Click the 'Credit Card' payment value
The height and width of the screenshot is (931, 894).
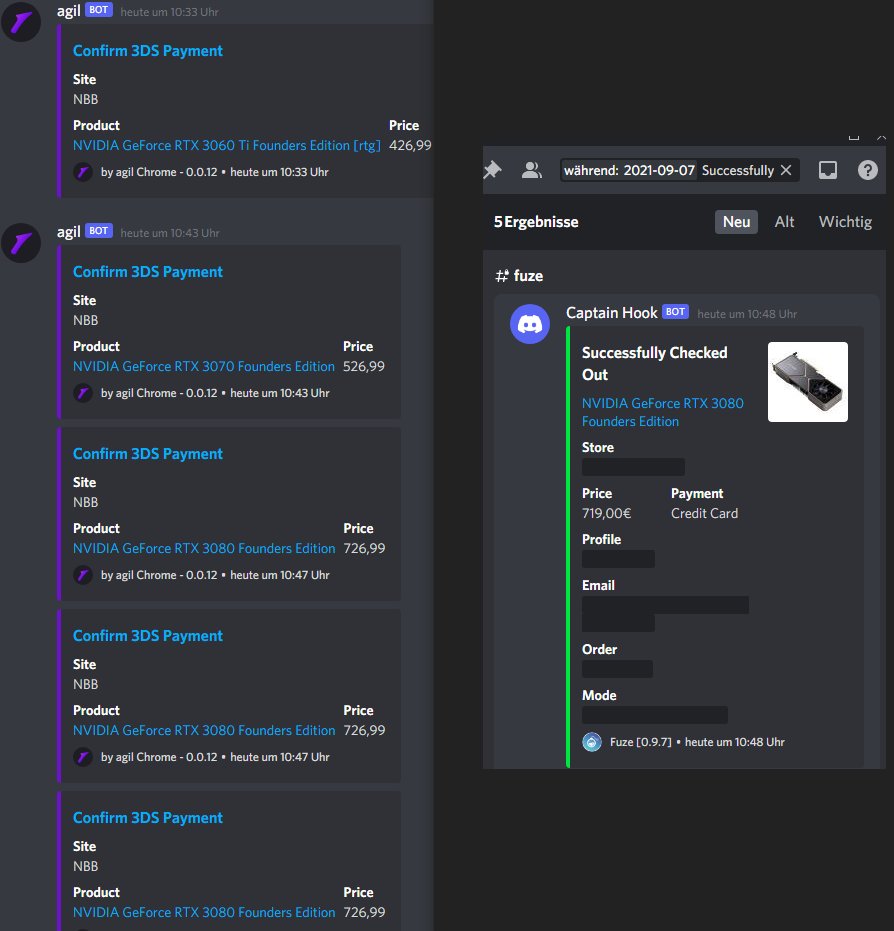click(x=705, y=514)
